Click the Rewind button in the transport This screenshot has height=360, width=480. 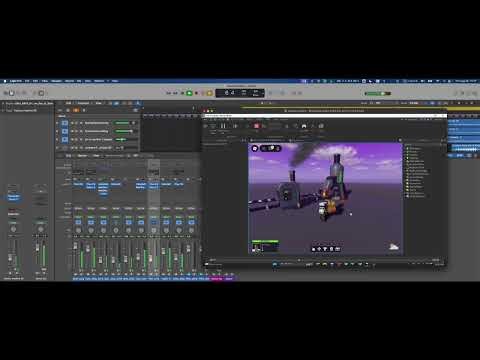coord(169,93)
